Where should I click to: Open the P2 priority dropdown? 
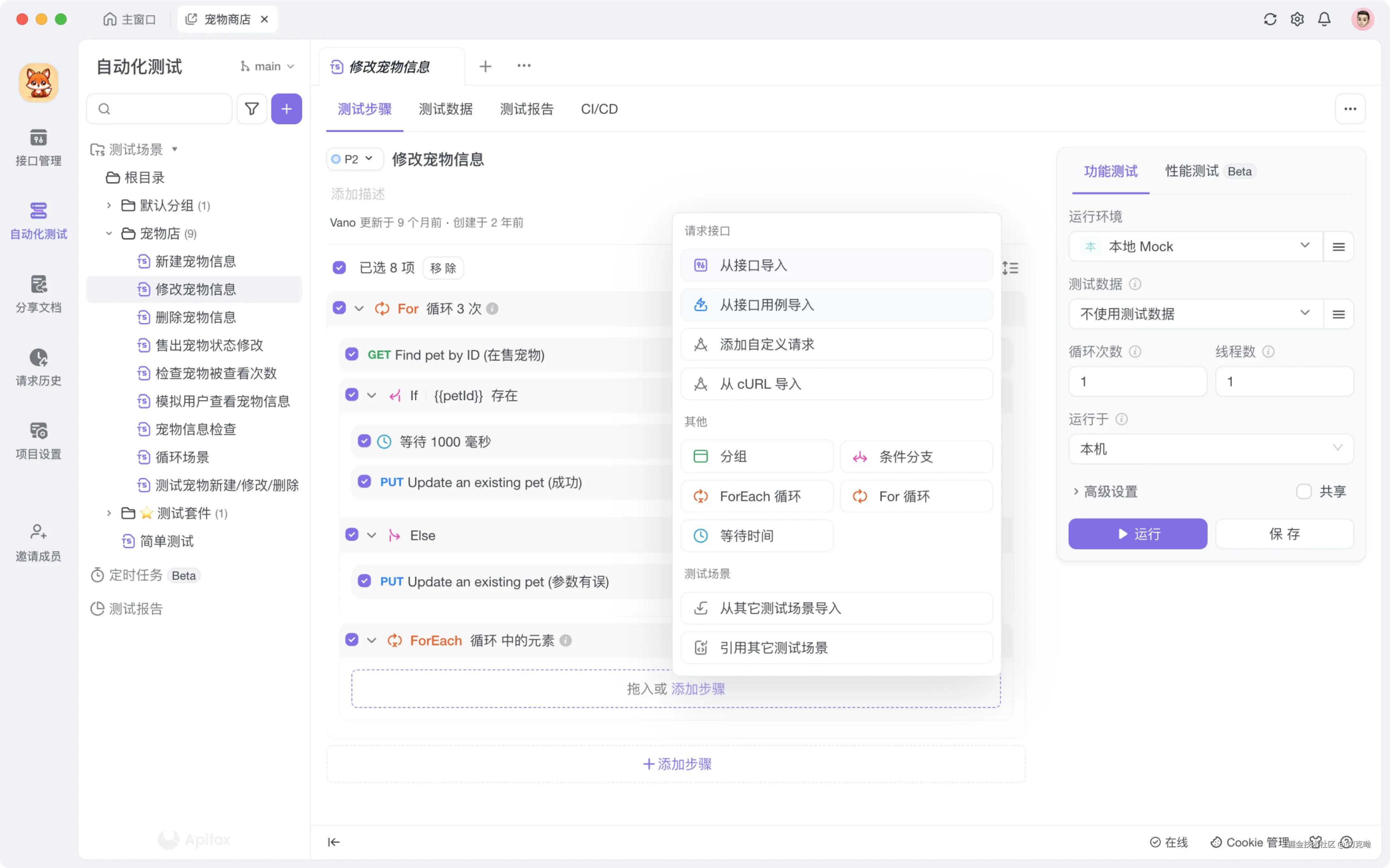353,159
